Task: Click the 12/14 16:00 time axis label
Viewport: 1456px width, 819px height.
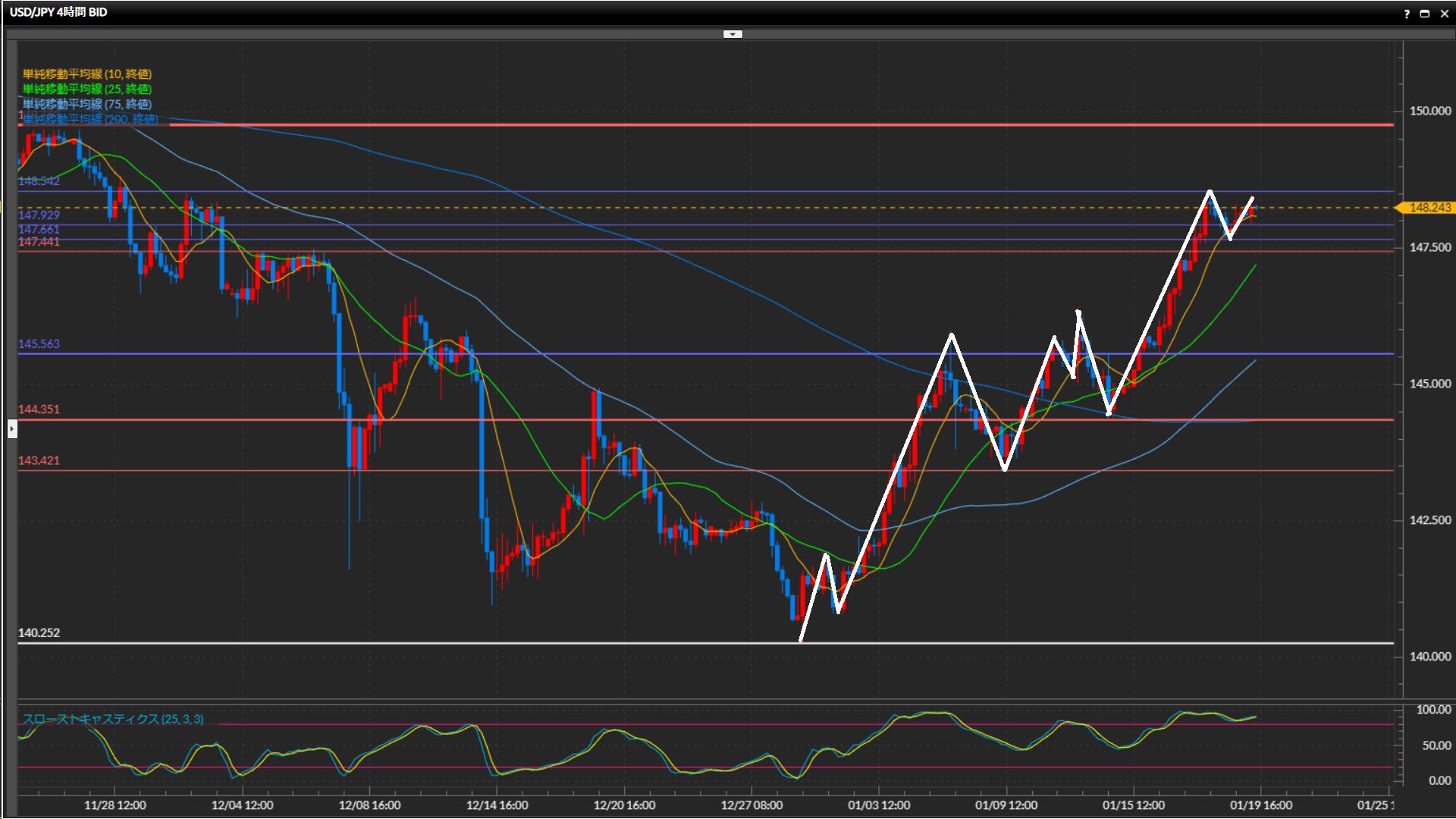Action: (x=497, y=805)
